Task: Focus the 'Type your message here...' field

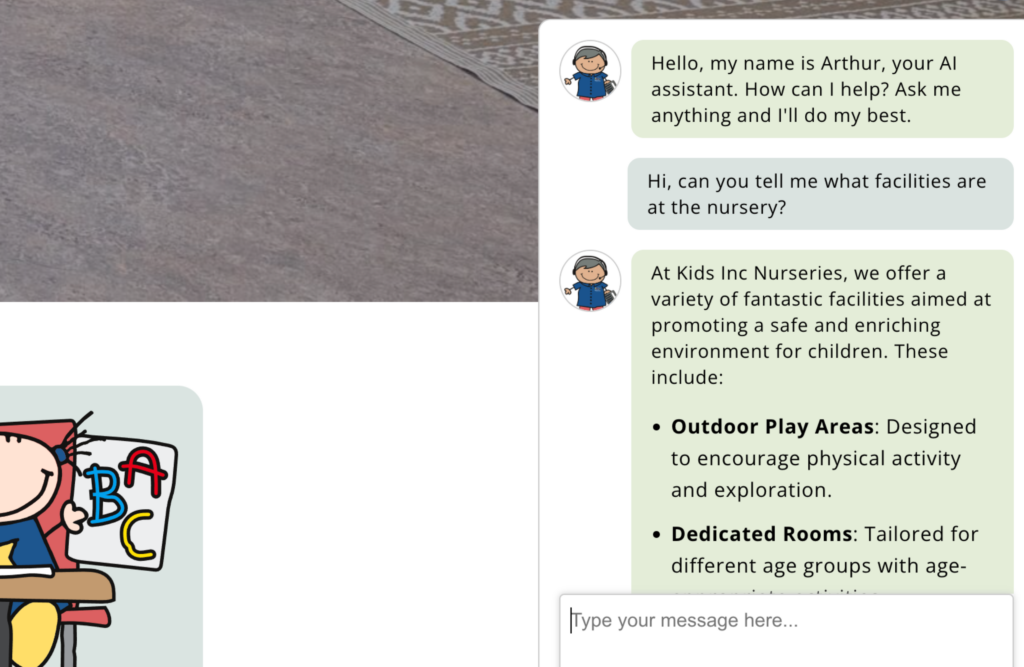Action: coord(786,630)
